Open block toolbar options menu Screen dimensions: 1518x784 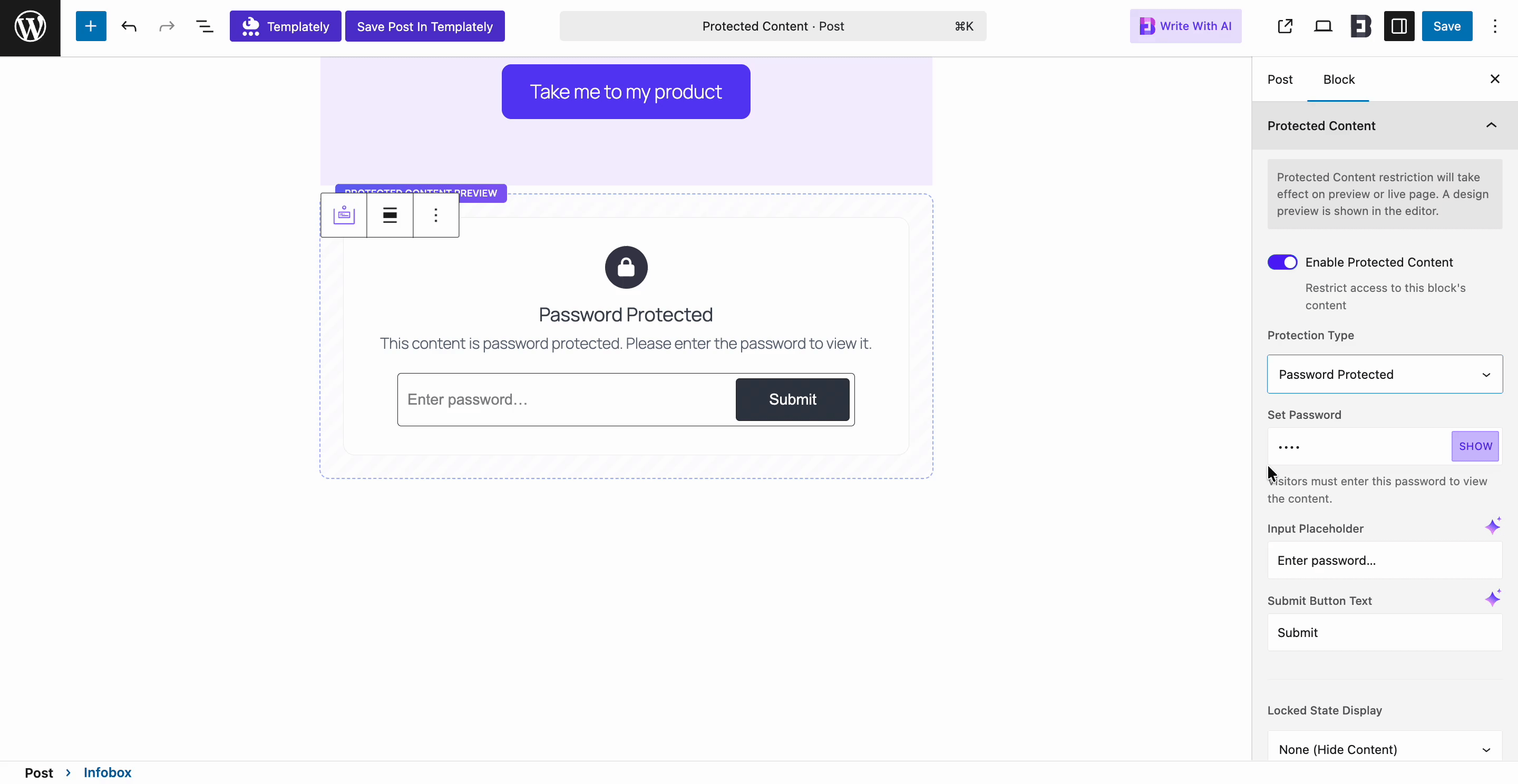pos(435,215)
